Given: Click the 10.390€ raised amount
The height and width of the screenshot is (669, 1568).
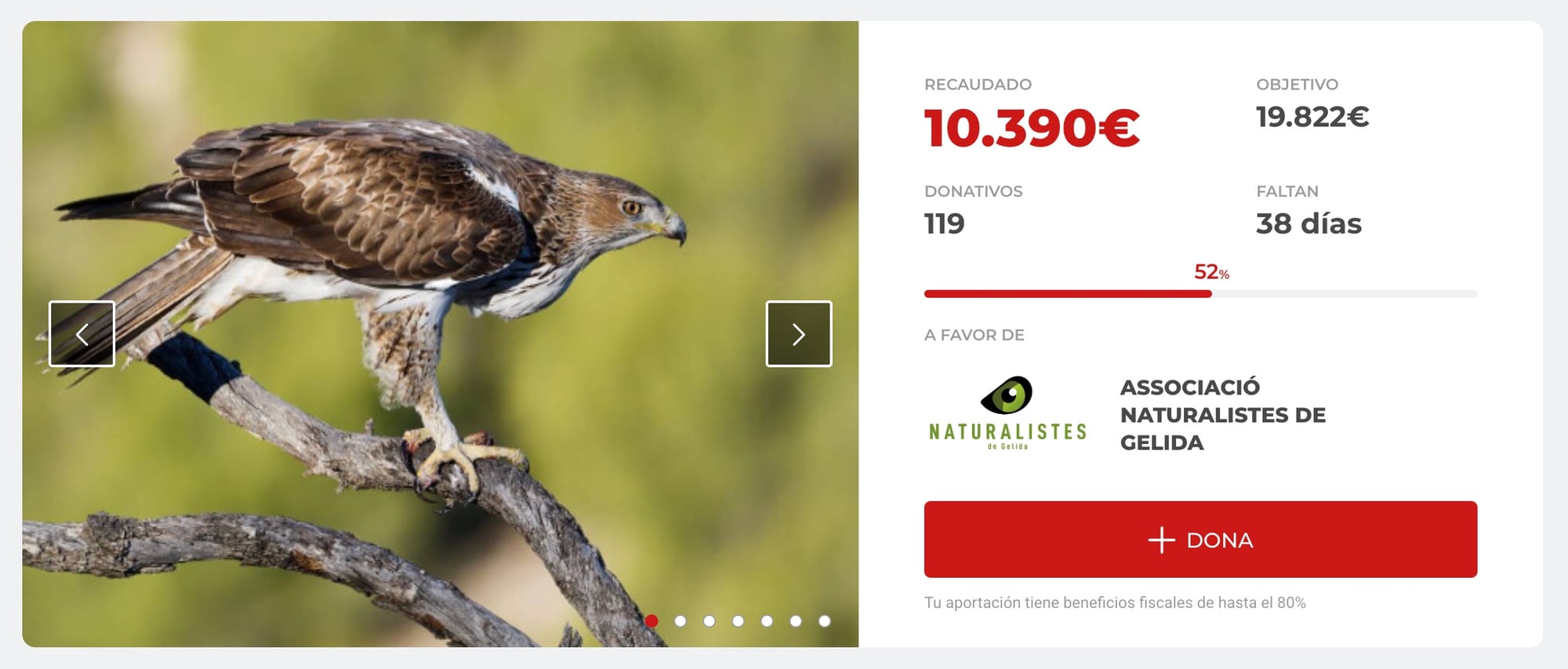Looking at the screenshot, I should click(x=1032, y=128).
